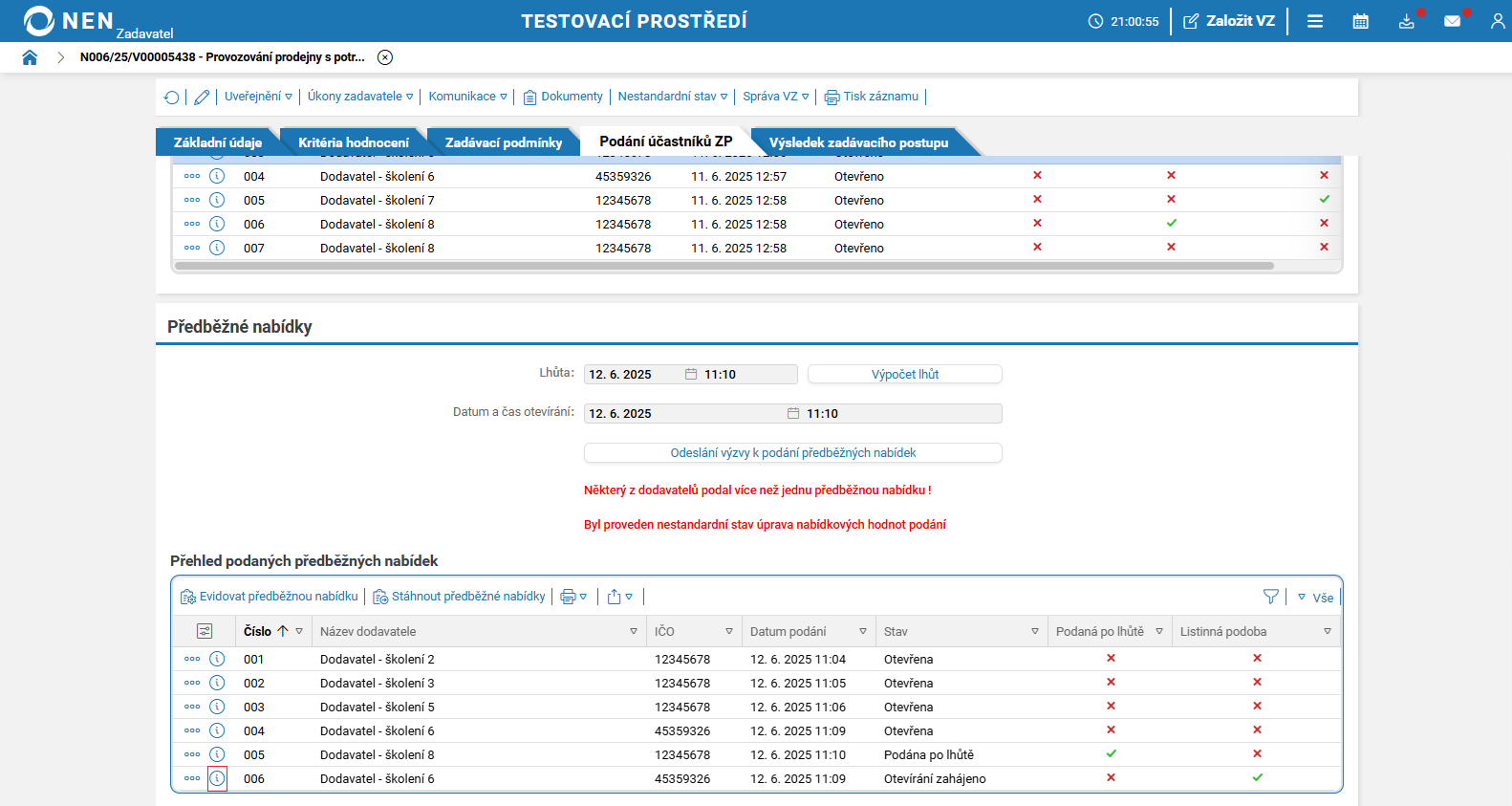The width and height of the screenshot is (1512, 806).
Task: Click Výpočet lhůt button
Action: [905, 375]
